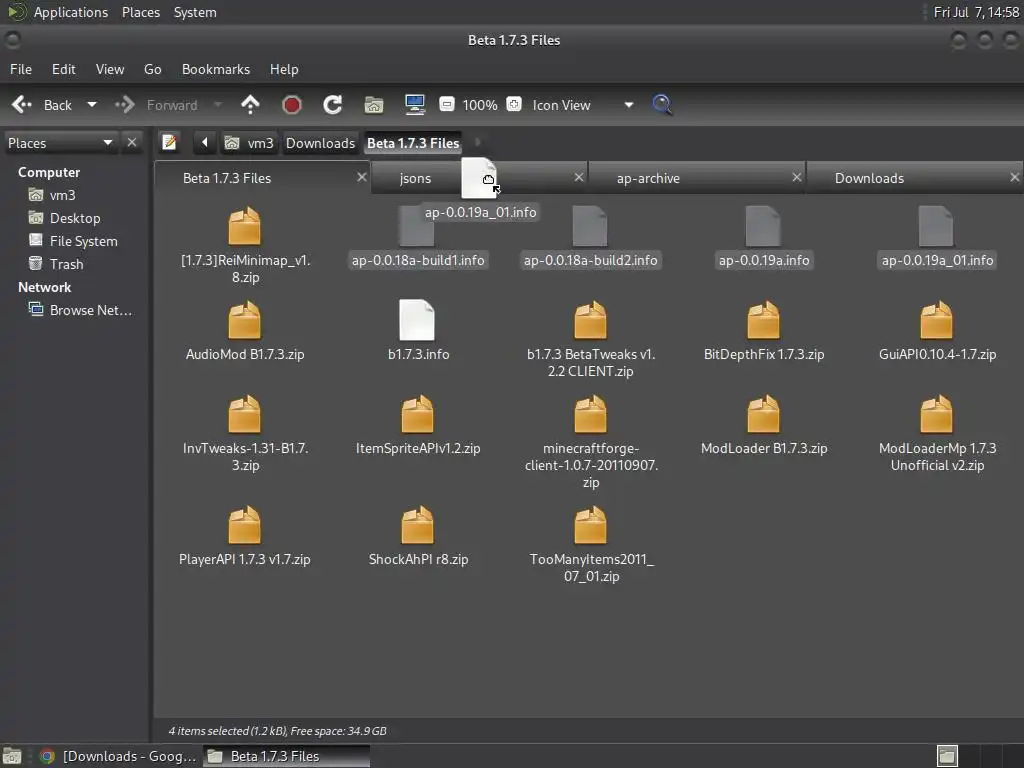Click the panel clock Fri Jul 7

pos(976,12)
